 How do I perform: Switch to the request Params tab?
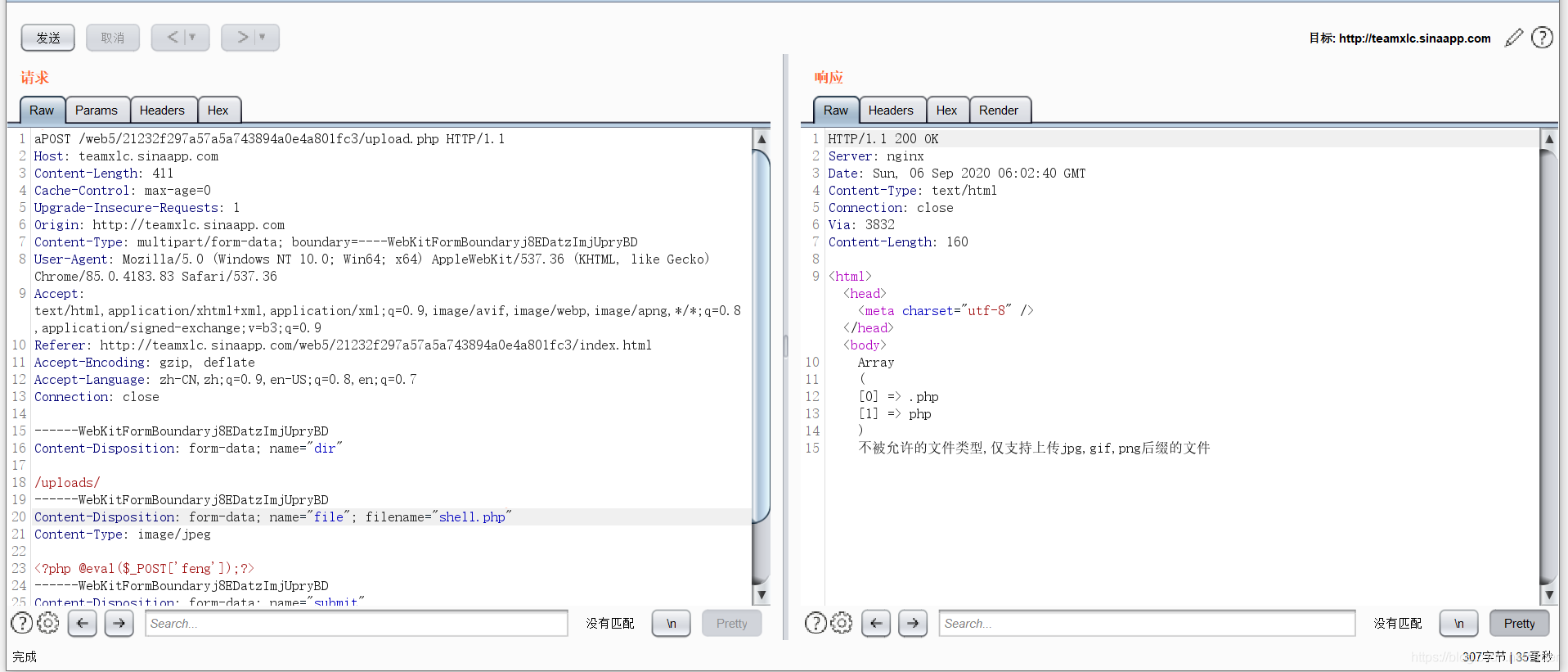pyautogui.click(x=97, y=110)
